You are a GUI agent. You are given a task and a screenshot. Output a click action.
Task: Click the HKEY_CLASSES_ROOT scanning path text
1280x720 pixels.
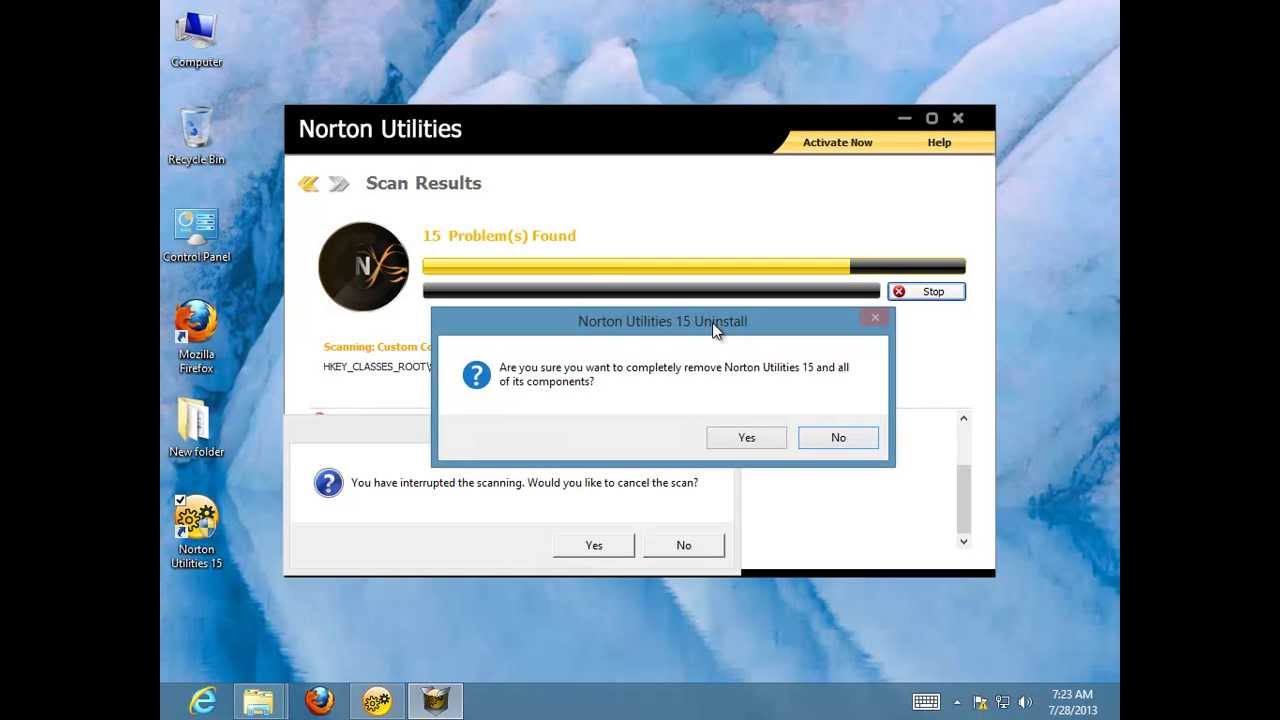click(x=377, y=367)
